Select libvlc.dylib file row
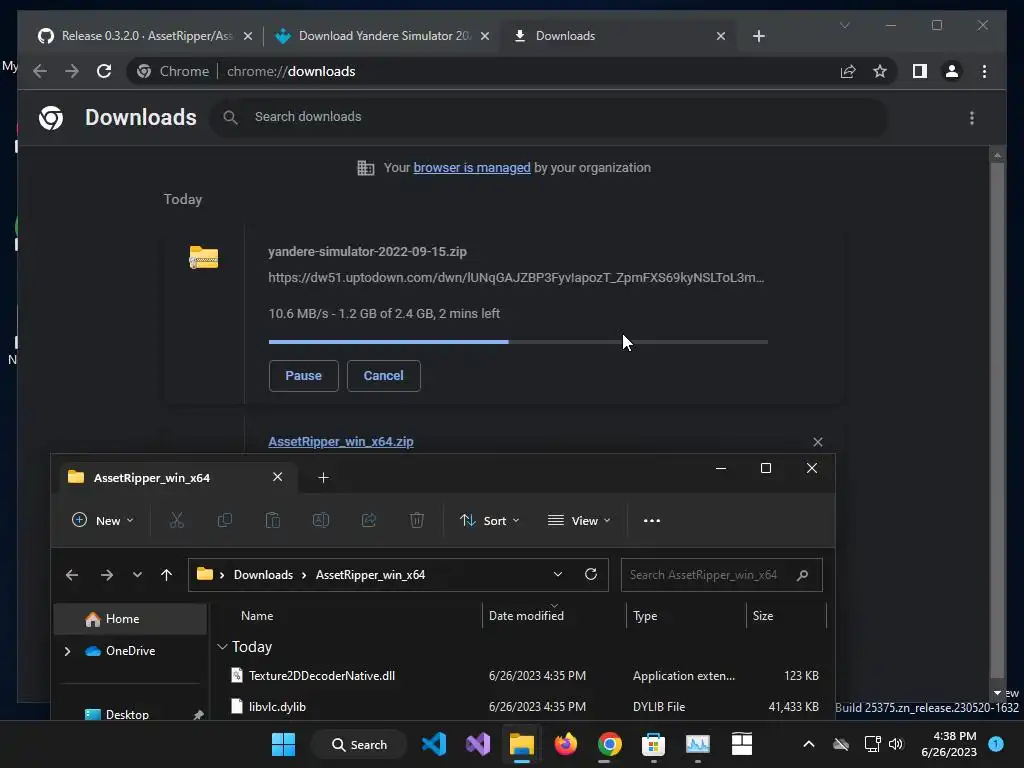Screen dimensions: 1024x768 526,707
